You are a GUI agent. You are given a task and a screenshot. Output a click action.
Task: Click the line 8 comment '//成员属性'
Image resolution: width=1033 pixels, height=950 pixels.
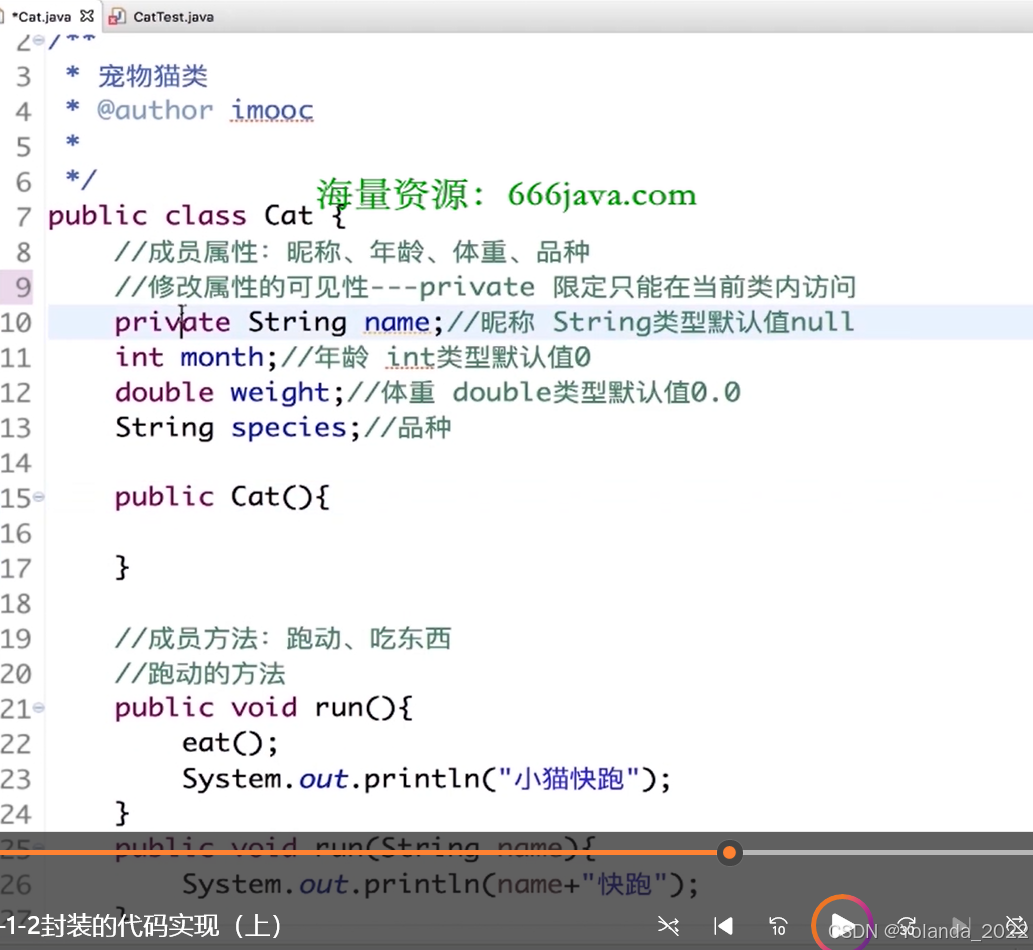[x=352, y=252]
